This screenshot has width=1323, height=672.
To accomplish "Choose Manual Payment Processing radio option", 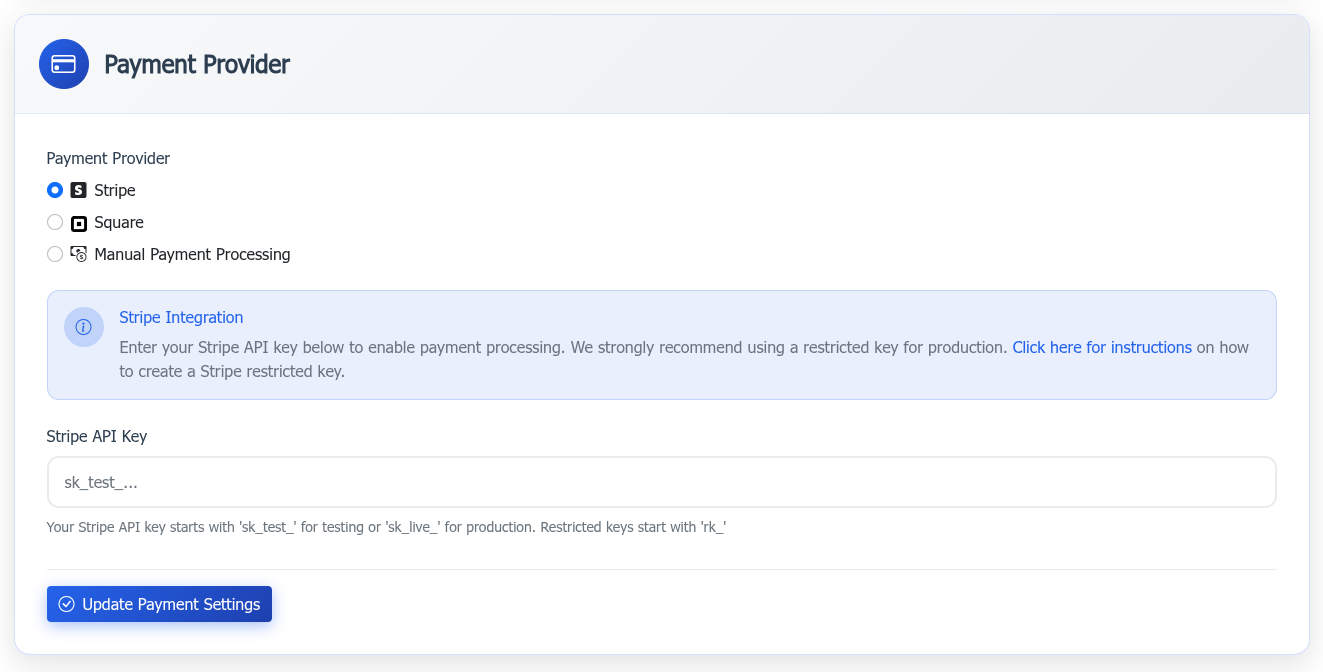I will coord(55,254).
